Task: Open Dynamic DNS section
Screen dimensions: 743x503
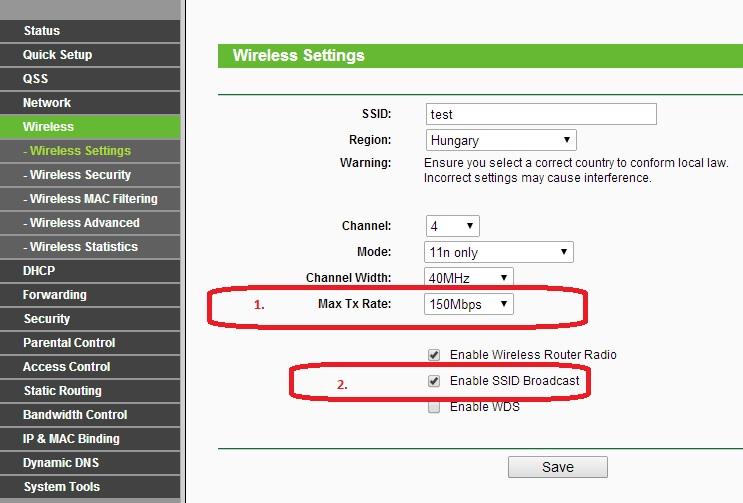Action: pyautogui.click(x=90, y=463)
